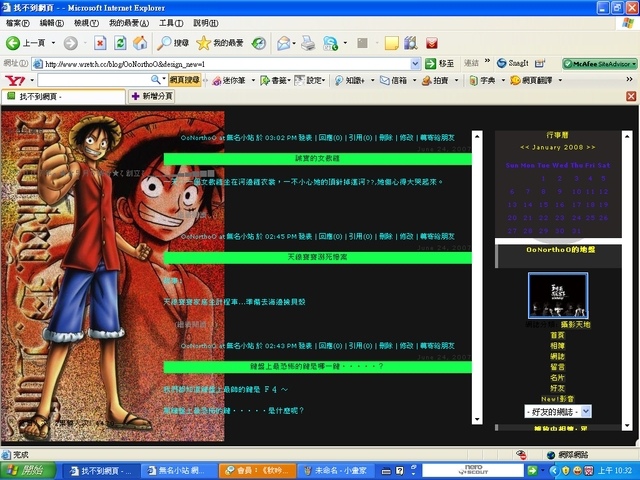Click the Yahoo Y! logo
This screenshot has height=480, width=640.
15,80
